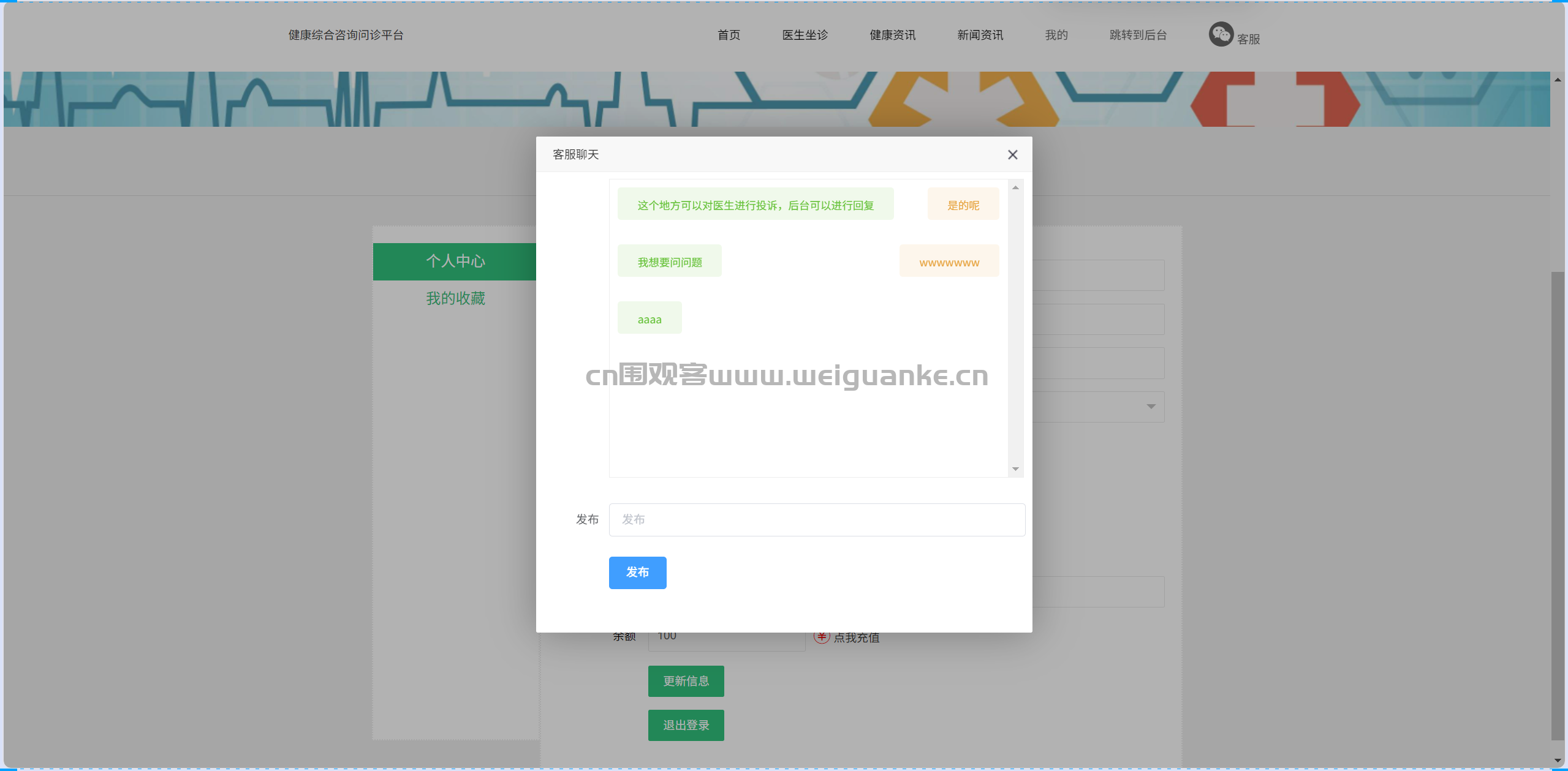Focus the 发布 message input field
The height and width of the screenshot is (771, 1568).
[x=817, y=520]
